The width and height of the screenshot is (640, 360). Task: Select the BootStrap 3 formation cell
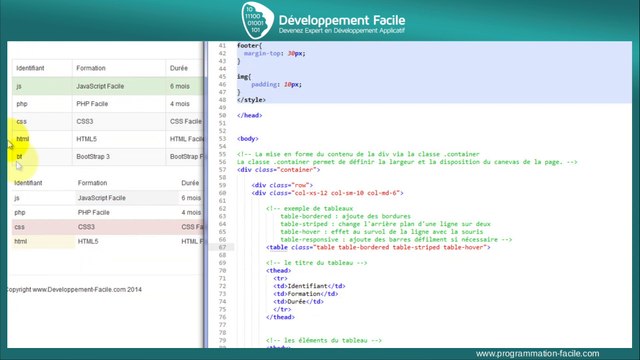coord(119,157)
